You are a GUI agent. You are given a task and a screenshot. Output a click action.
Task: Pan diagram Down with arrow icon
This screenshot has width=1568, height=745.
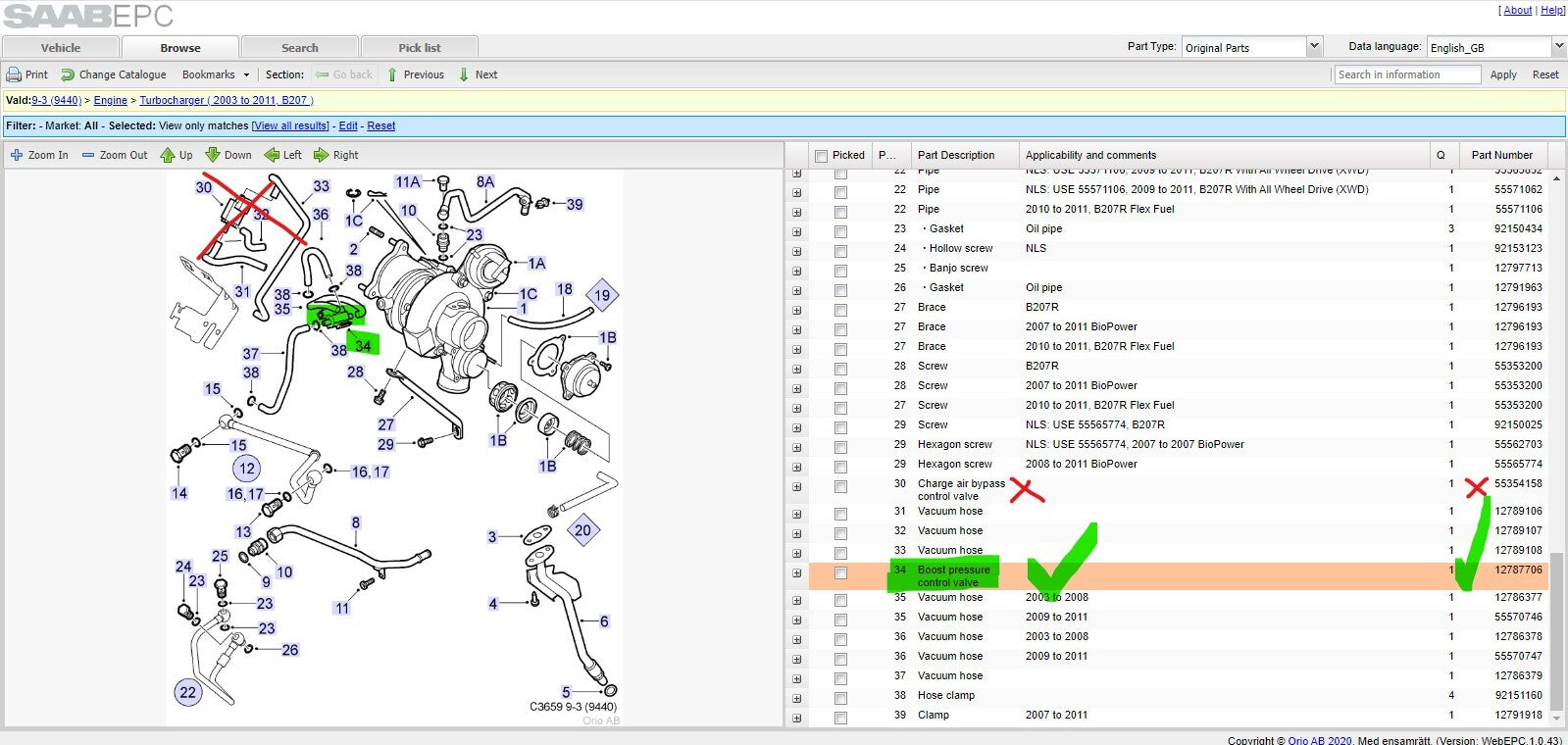coord(212,155)
